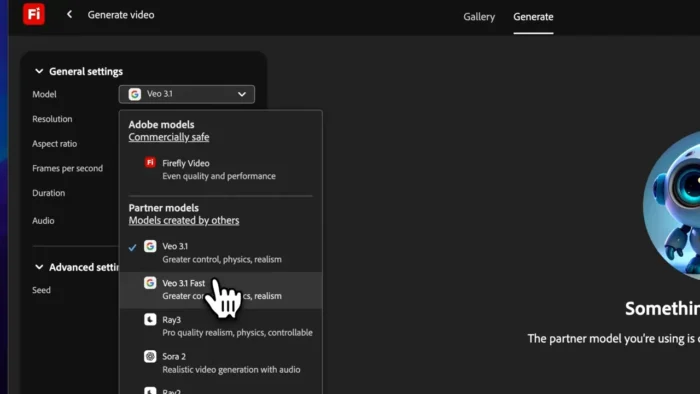Click 'Realistic video generation with audio' text
The image size is (700, 394).
[231, 369]
